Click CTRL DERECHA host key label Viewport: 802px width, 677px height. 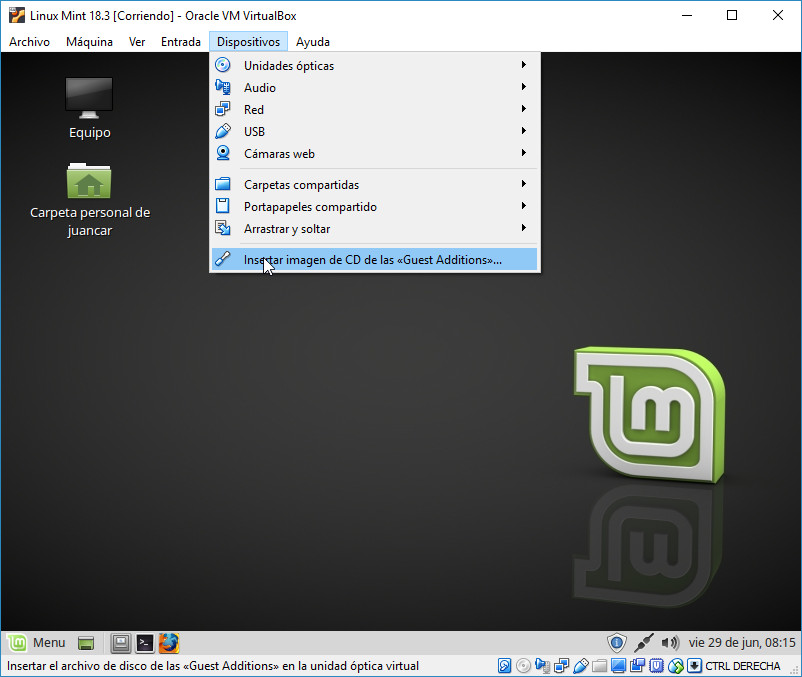coord(743,666)
